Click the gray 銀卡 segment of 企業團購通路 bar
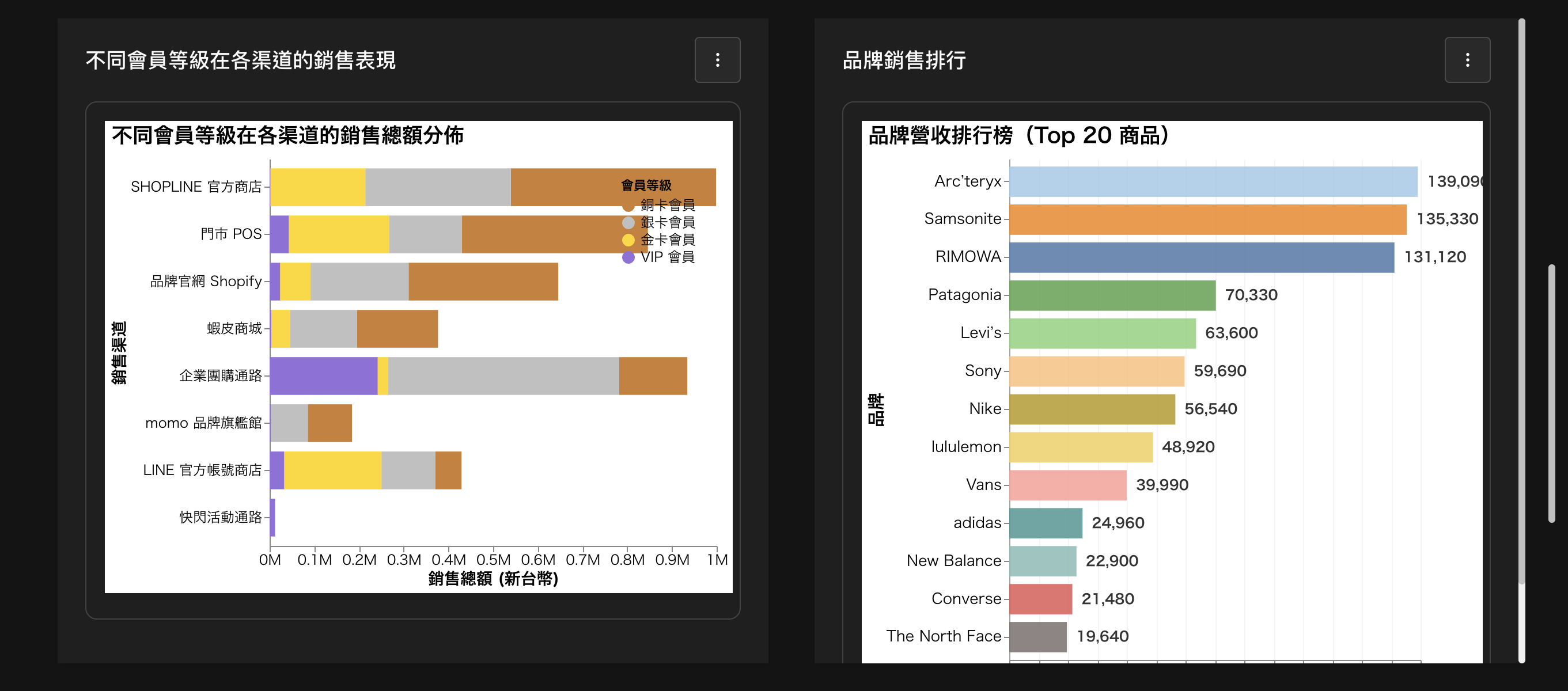The image size is (1568, 691). [503, 376]
